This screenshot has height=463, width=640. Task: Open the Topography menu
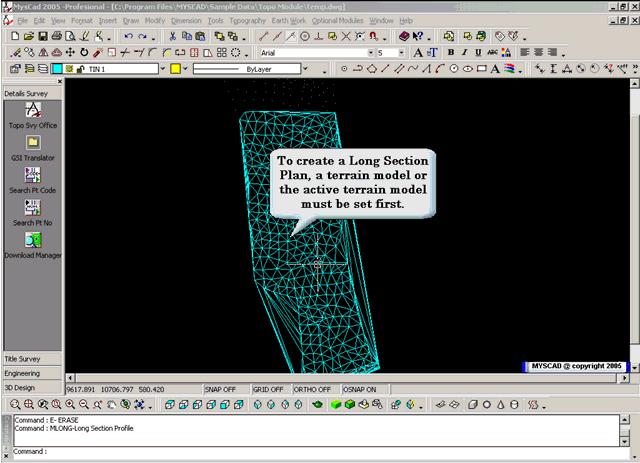pos(253,20)
